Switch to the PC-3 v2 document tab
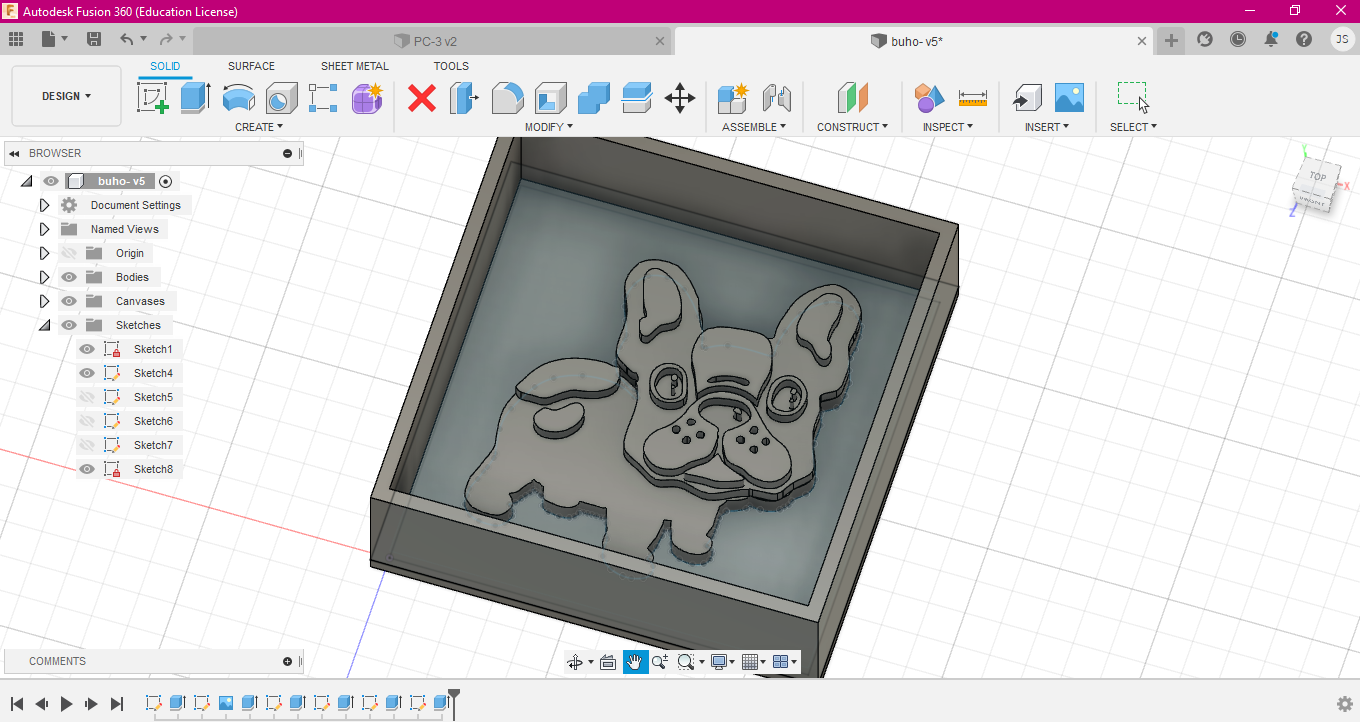 click(433, 41)
